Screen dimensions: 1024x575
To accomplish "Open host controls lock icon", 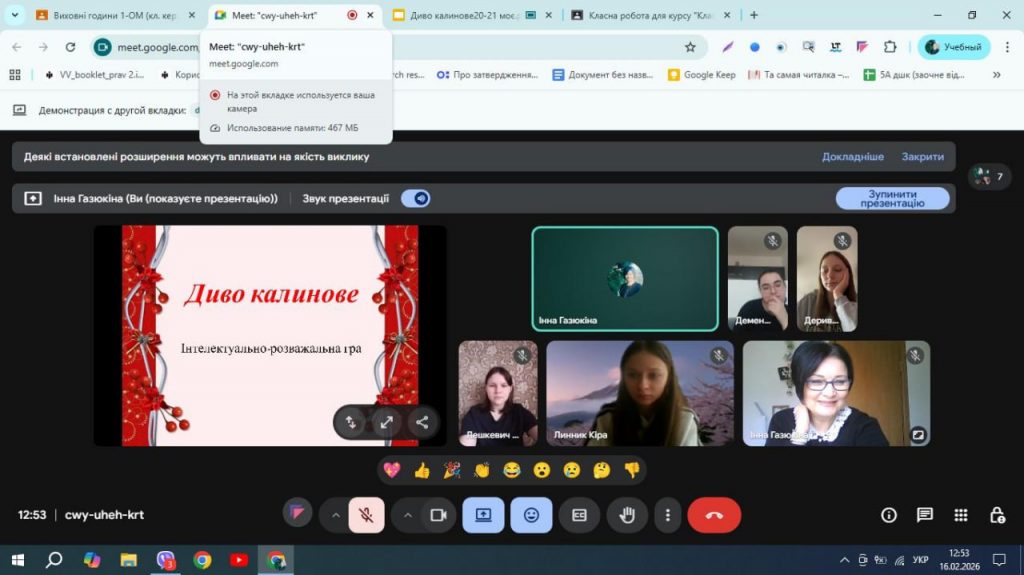I will [x=996, y=515].
